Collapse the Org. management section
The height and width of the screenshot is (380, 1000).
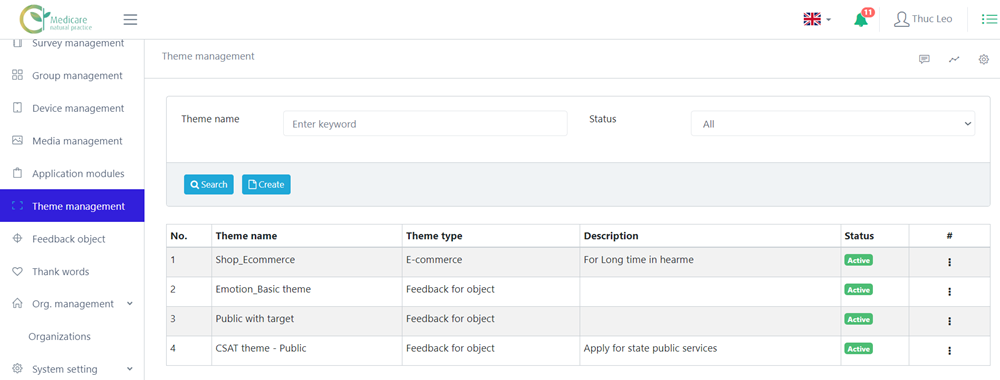pos(72,304)
